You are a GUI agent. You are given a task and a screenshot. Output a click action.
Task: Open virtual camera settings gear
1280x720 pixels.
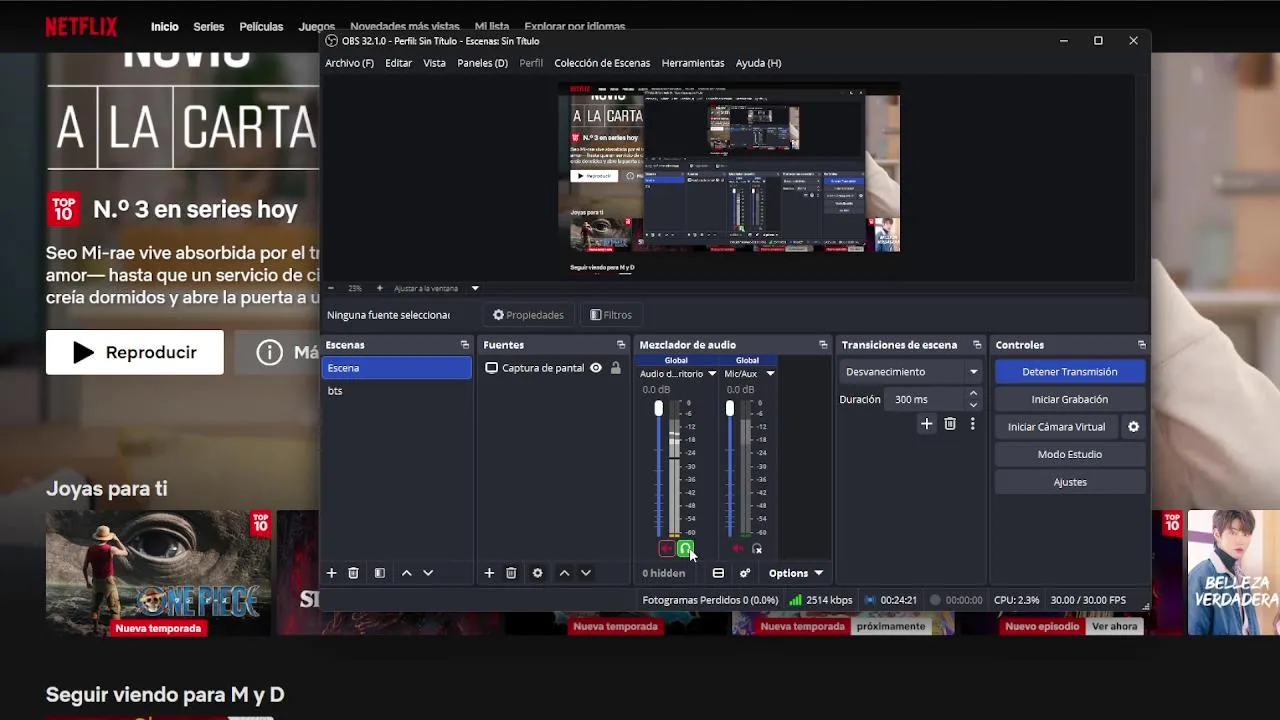(x=1133, y=427)
